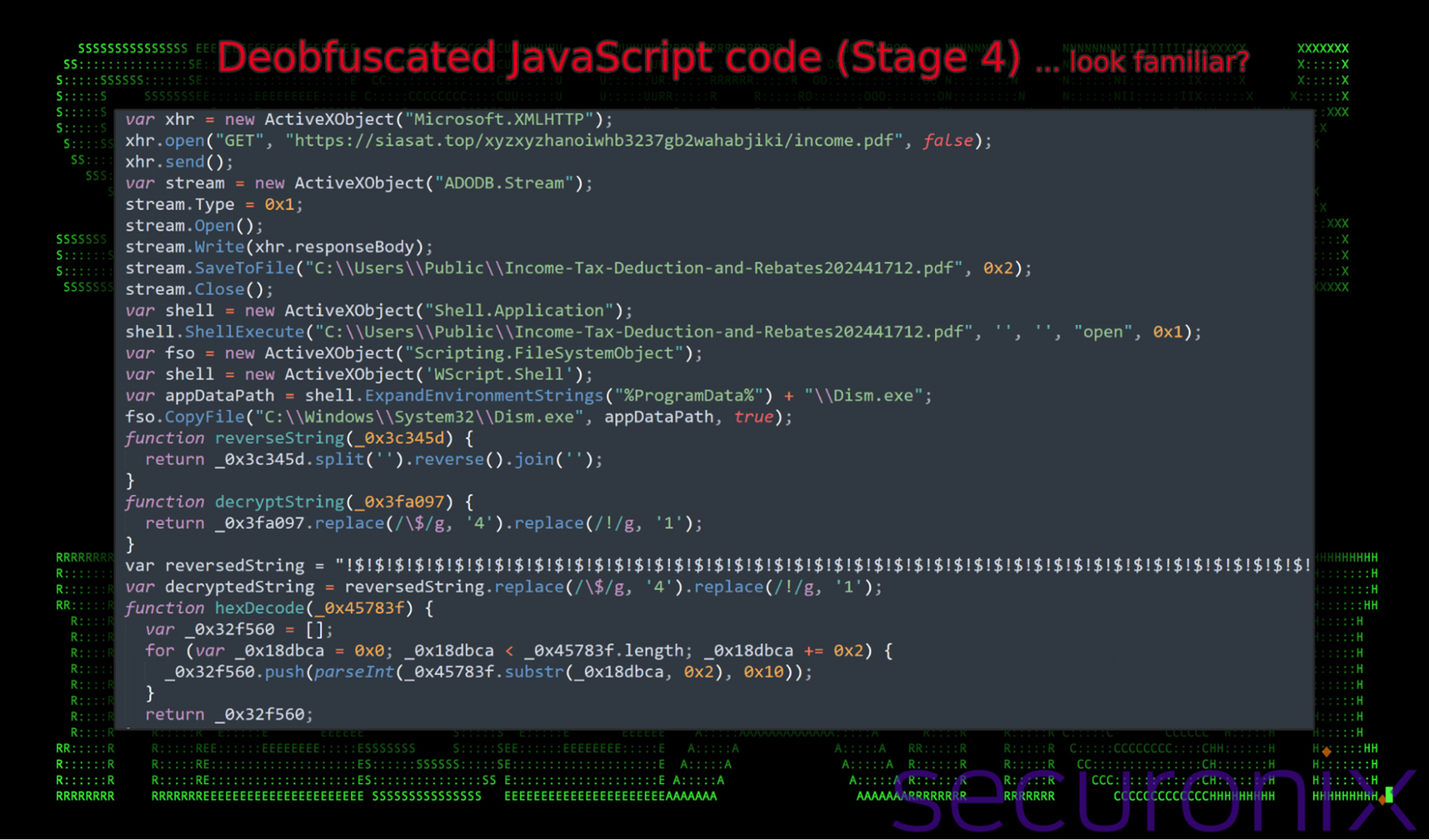Click the orange diamond marker near right edge
The width and height of the screenshot is (1429, 840).
[1327, 753]
